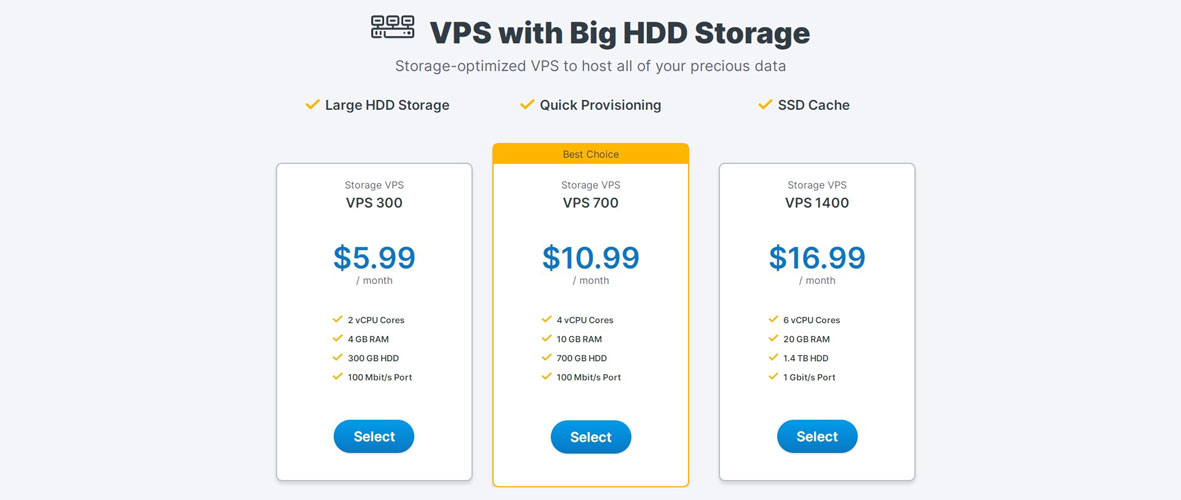Click checkmark beside 1 Gbit/s Port
Viewport: 1181px width, 500px height.
click(774, 377)
